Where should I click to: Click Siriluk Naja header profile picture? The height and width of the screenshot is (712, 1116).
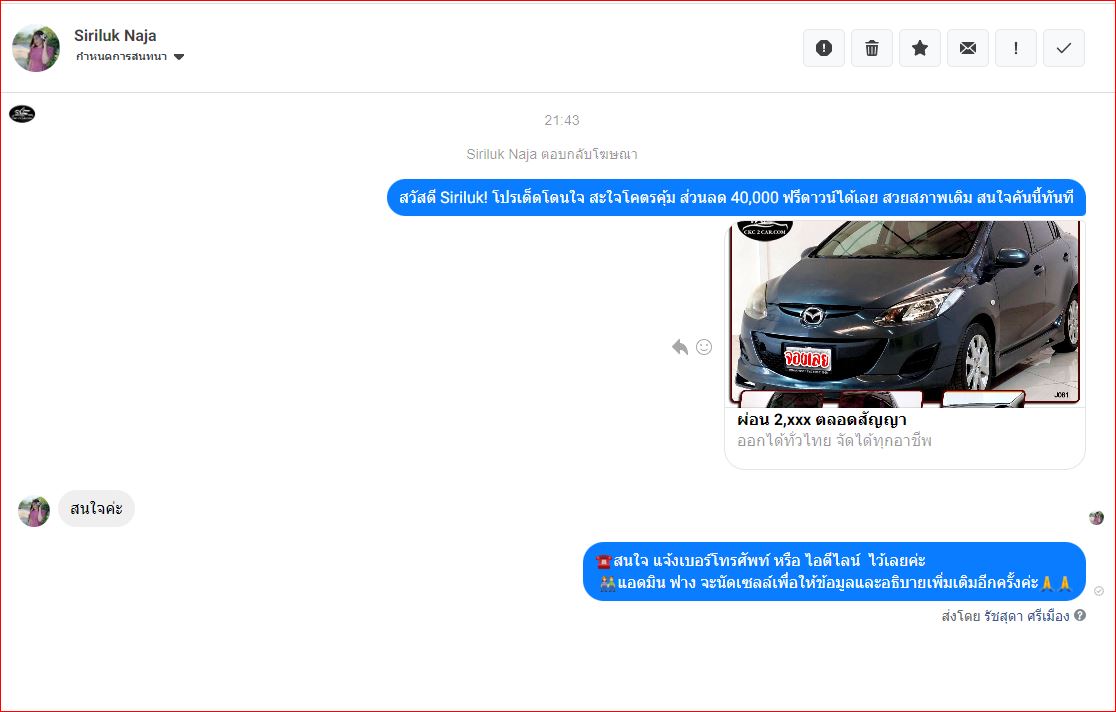[x=36, y=48]
